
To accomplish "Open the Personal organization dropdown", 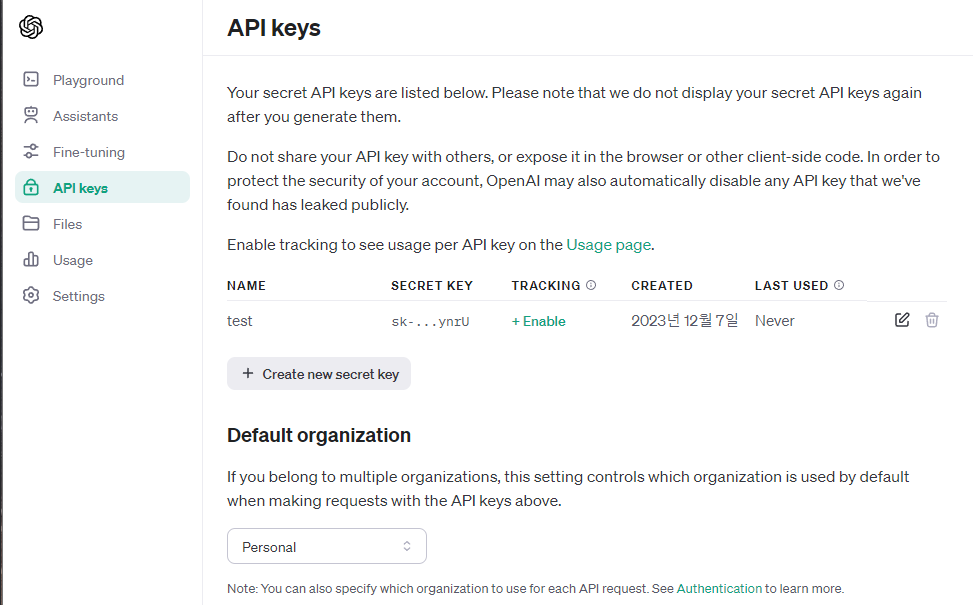I will (327, 546).
